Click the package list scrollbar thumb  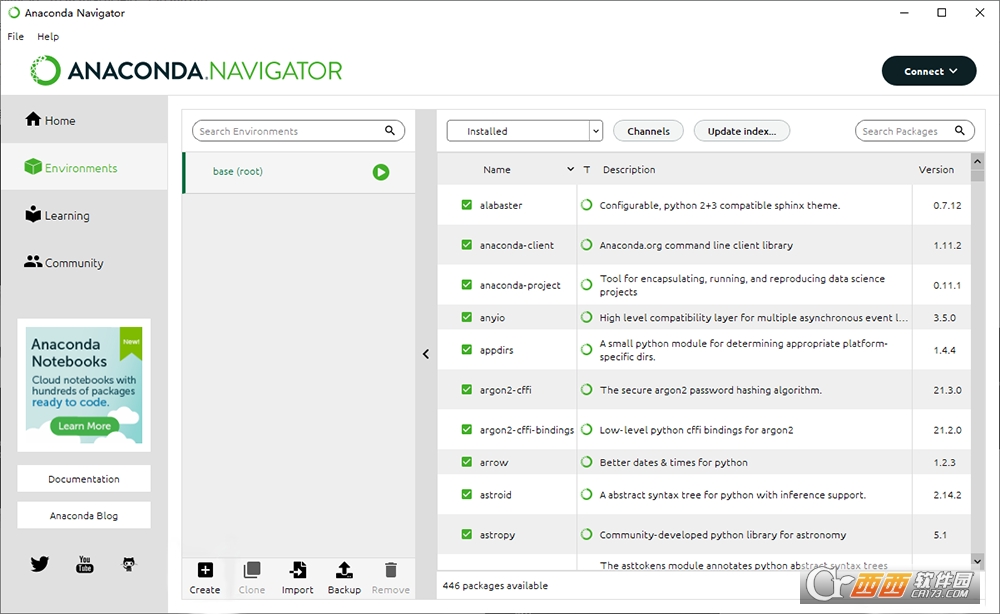tap(977, 175)
